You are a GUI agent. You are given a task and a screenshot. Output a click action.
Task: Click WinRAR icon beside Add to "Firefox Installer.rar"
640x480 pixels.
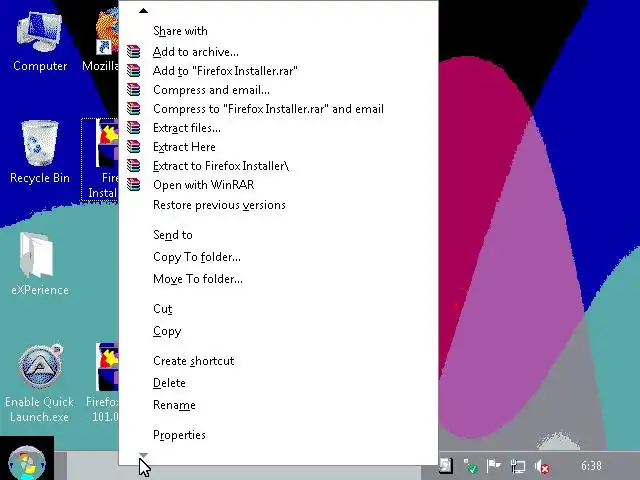click(133, 71)
